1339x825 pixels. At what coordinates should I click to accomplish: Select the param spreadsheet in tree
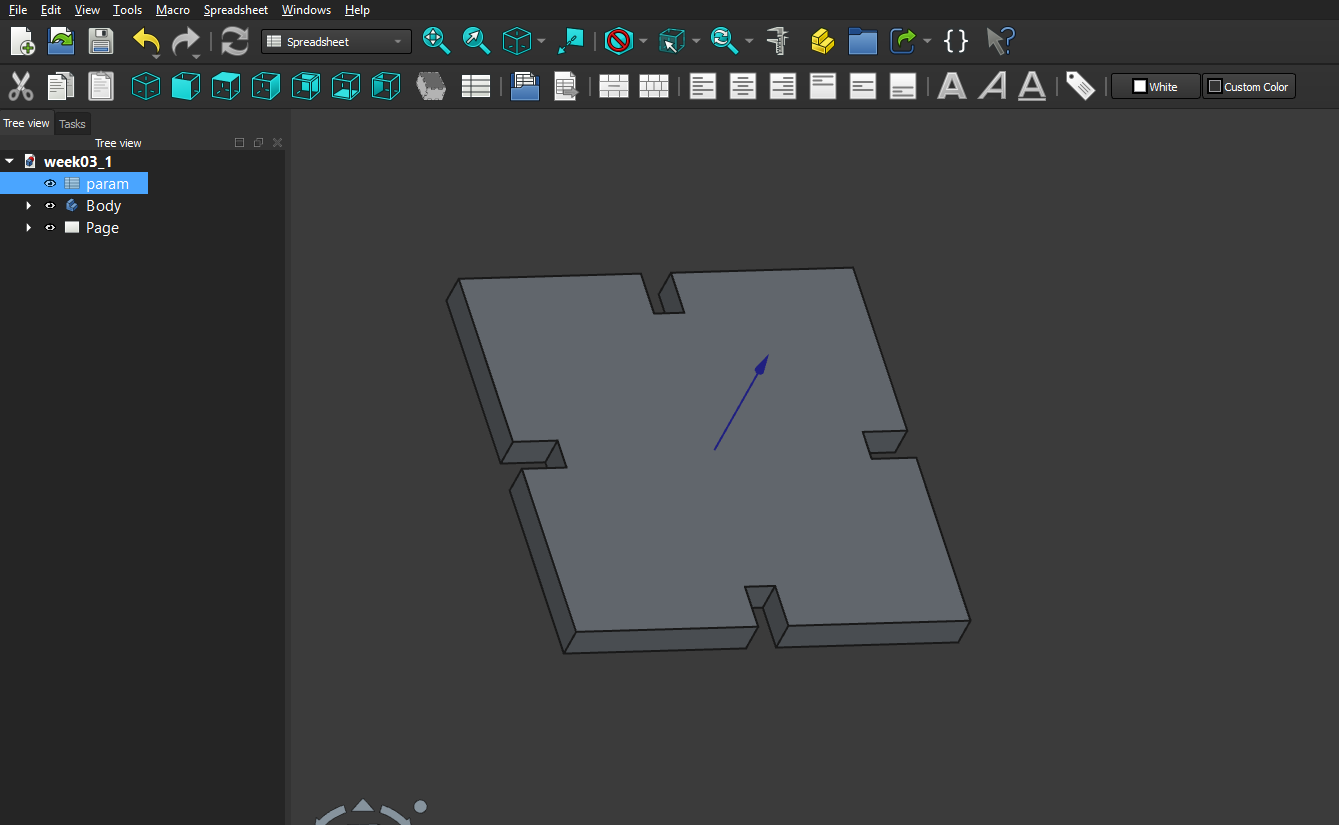pyautogui.click(x=107, y=183)
